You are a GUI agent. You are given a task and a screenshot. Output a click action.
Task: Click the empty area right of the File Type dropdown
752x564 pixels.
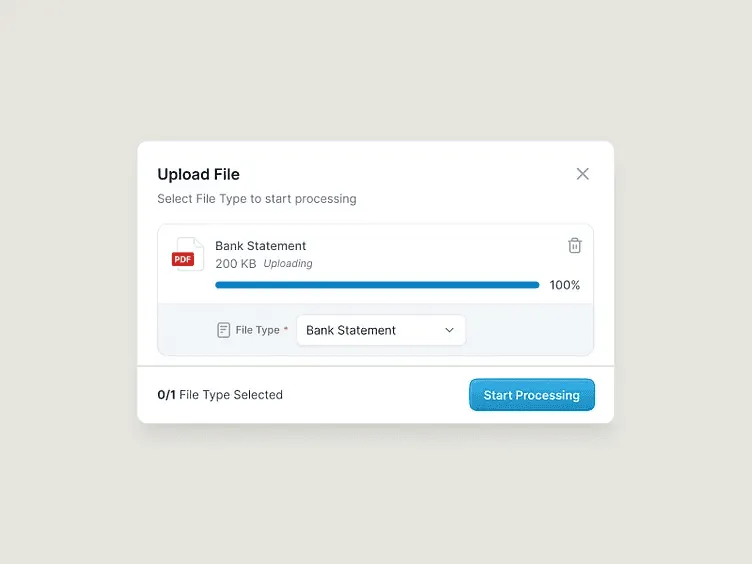(529, 330)
